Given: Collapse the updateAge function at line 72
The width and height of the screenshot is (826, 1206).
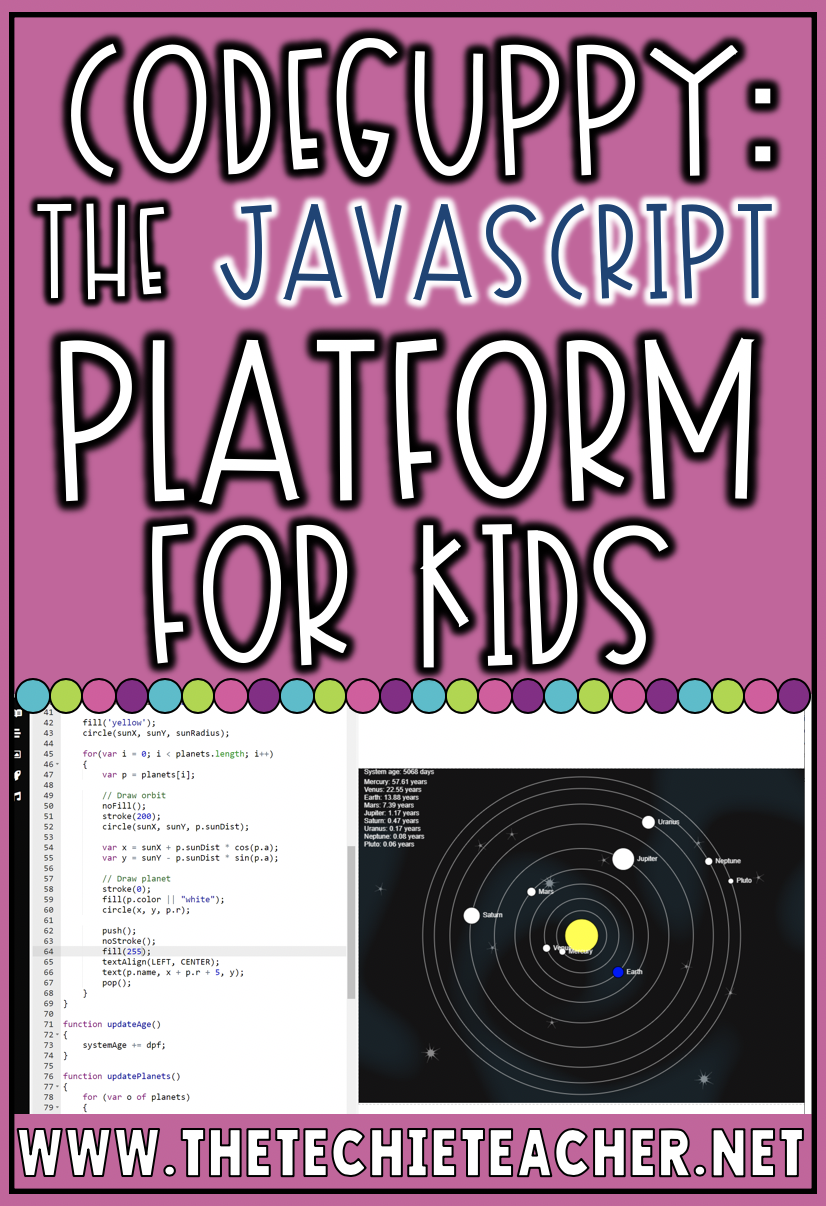Looking at the screenshot, I should point(56,1034).
